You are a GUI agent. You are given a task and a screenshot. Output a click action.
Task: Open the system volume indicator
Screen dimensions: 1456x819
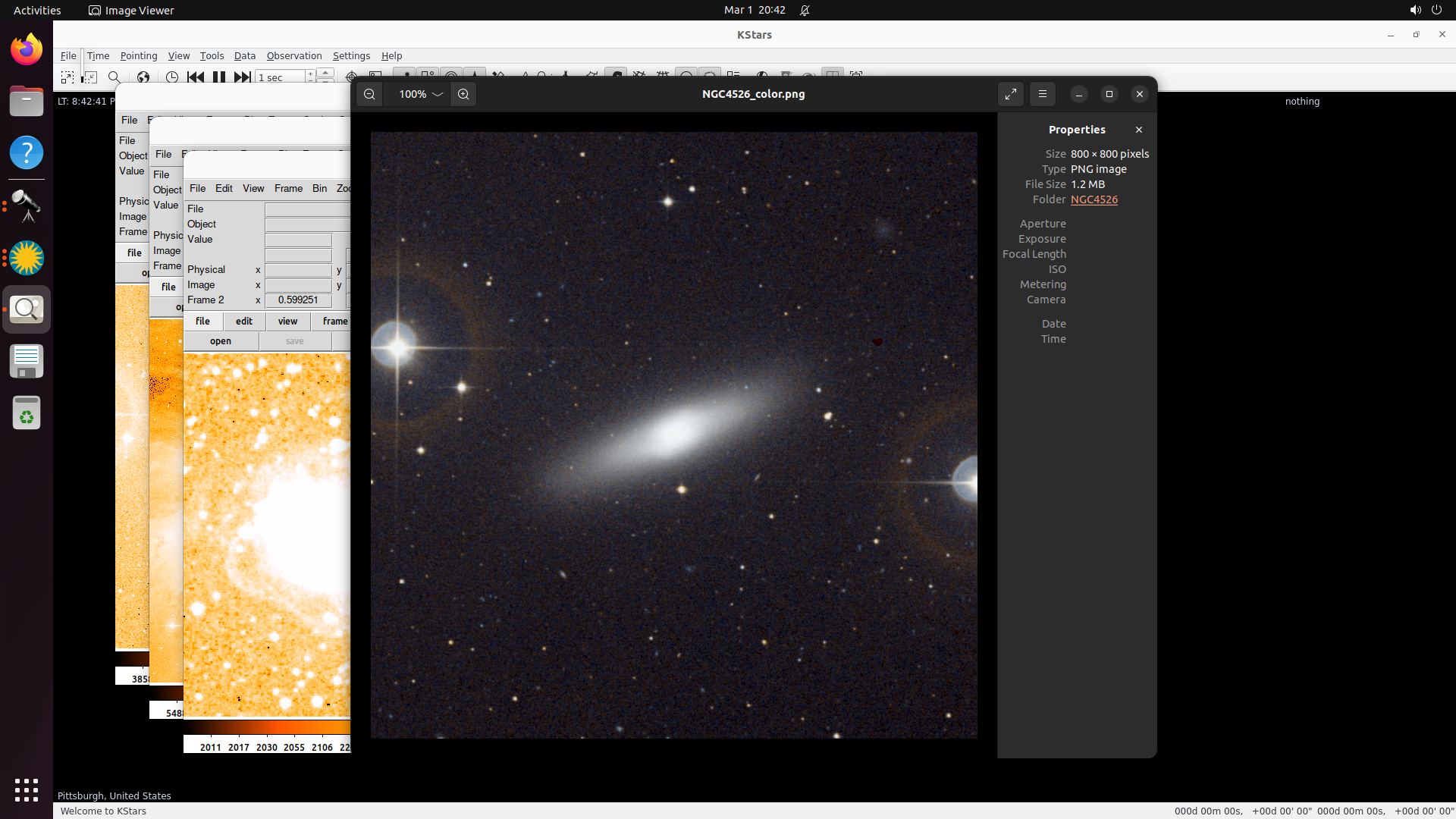[1415, 10]
